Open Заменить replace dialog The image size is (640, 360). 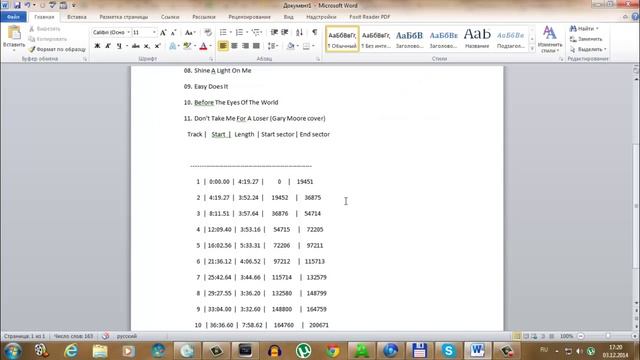tap(586, 39)
